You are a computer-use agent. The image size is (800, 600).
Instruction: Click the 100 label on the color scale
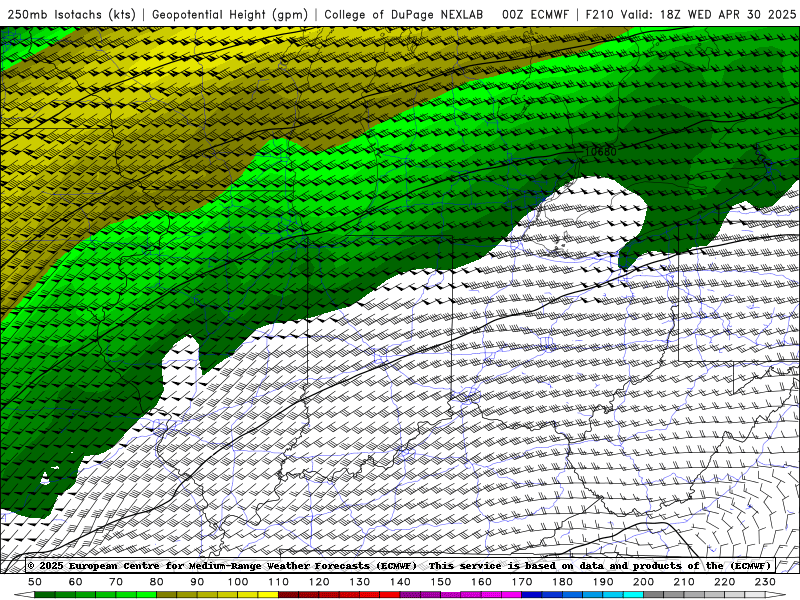238,582
